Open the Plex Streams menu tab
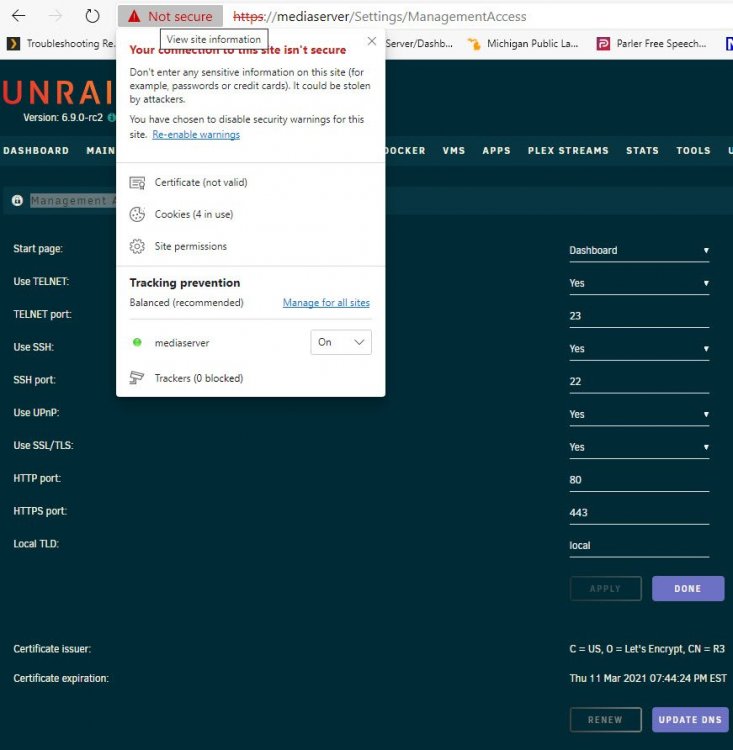 pyautogui.click(x=568, y=151)
